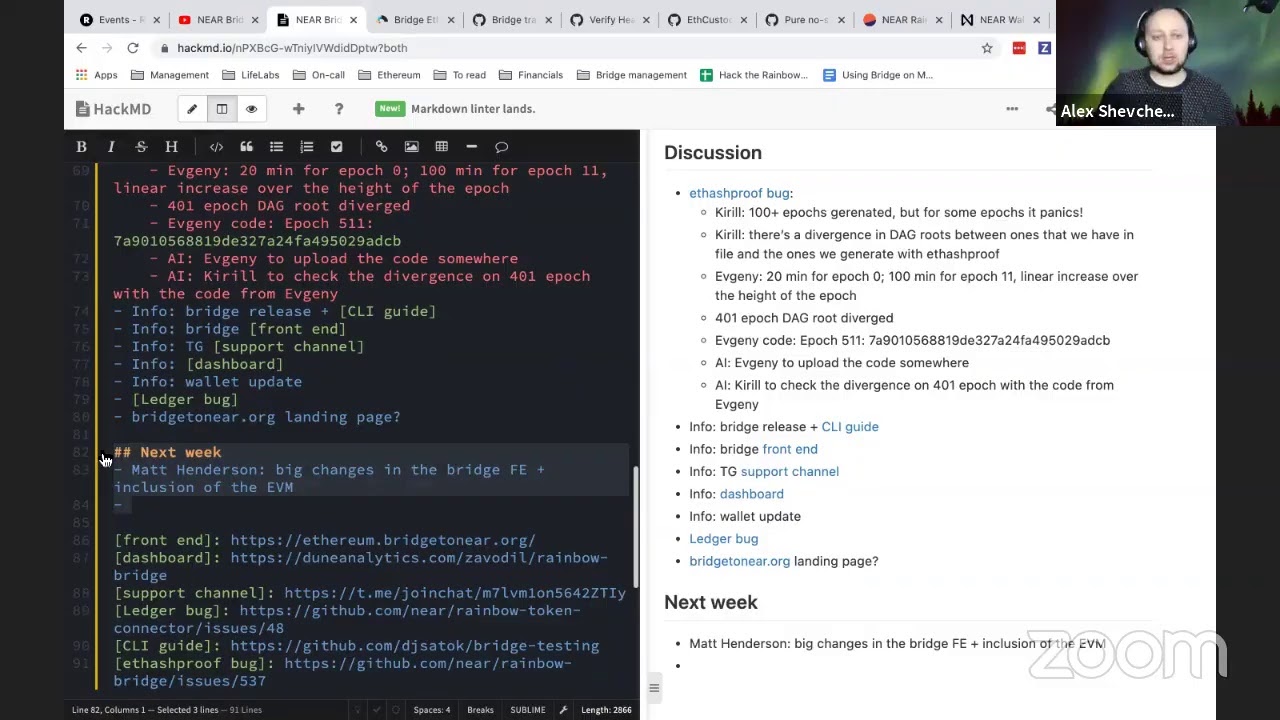Change the Spaces: 4 indentation setting
Screen dimensions: 1280x720
pyautogui.click(x=432, y=710)
